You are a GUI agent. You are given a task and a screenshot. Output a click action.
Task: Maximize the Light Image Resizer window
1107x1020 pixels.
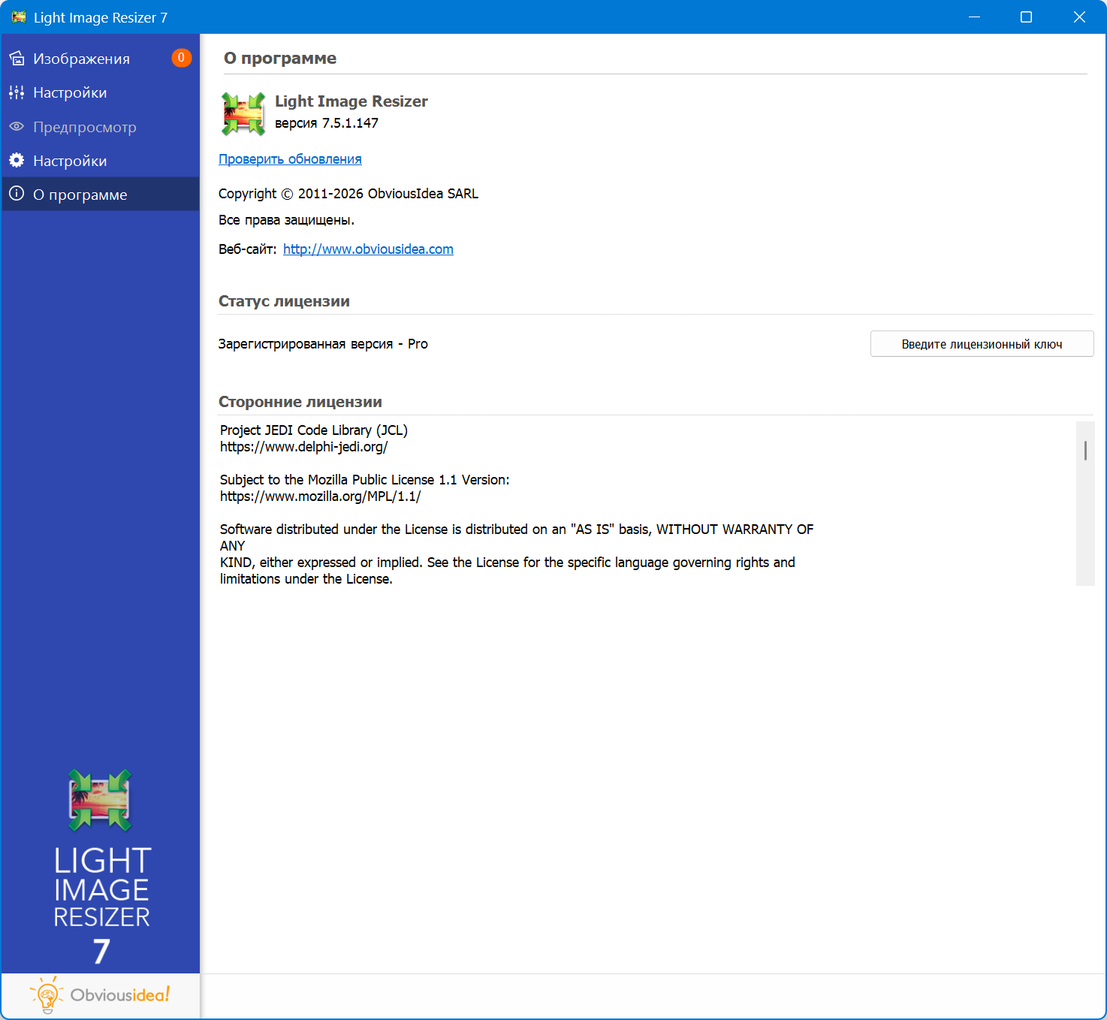pyautogui.click(x=1026, y=17)
